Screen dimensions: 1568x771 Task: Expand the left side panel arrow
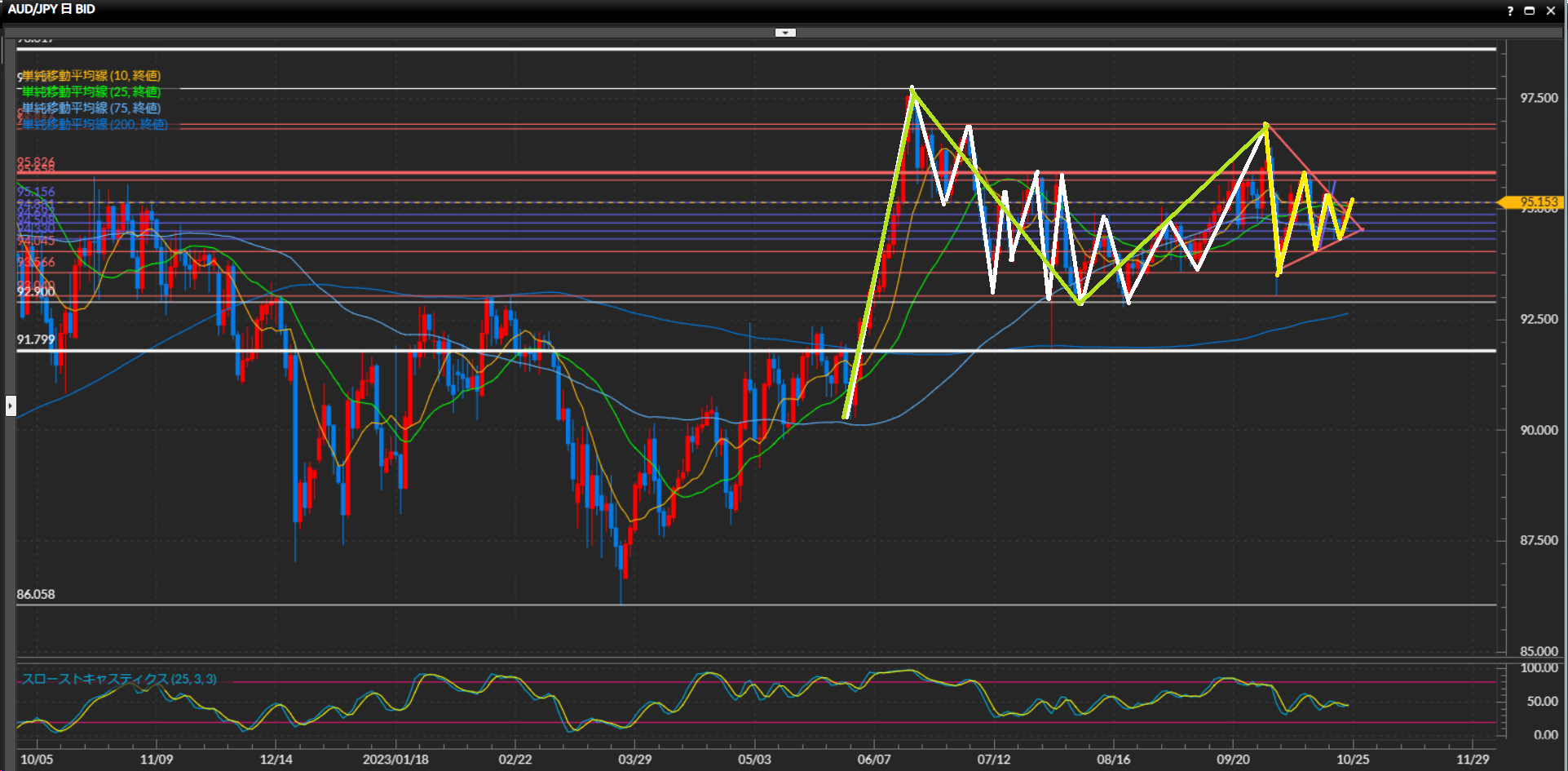click(x=11, y=405)
